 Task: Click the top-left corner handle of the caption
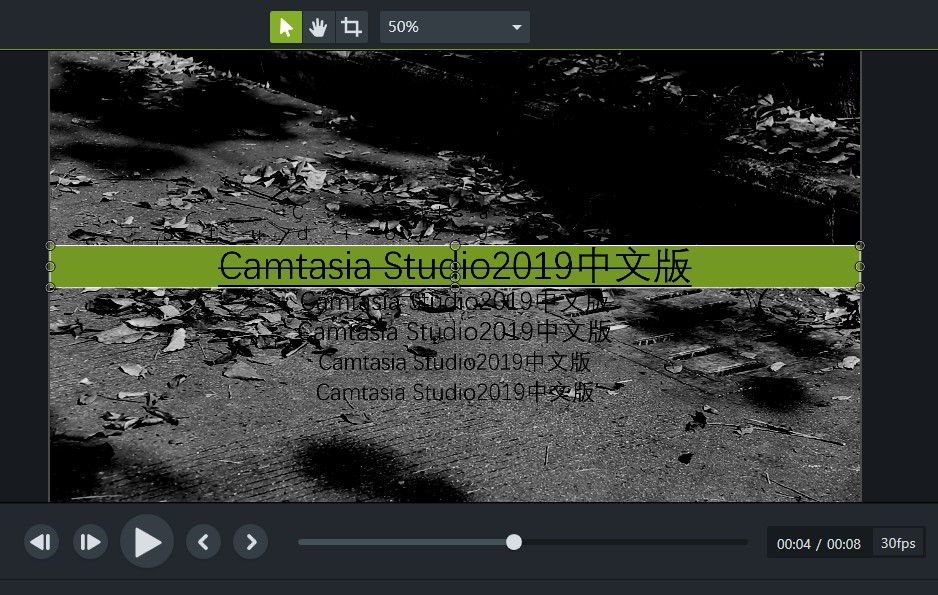[50, 245]
